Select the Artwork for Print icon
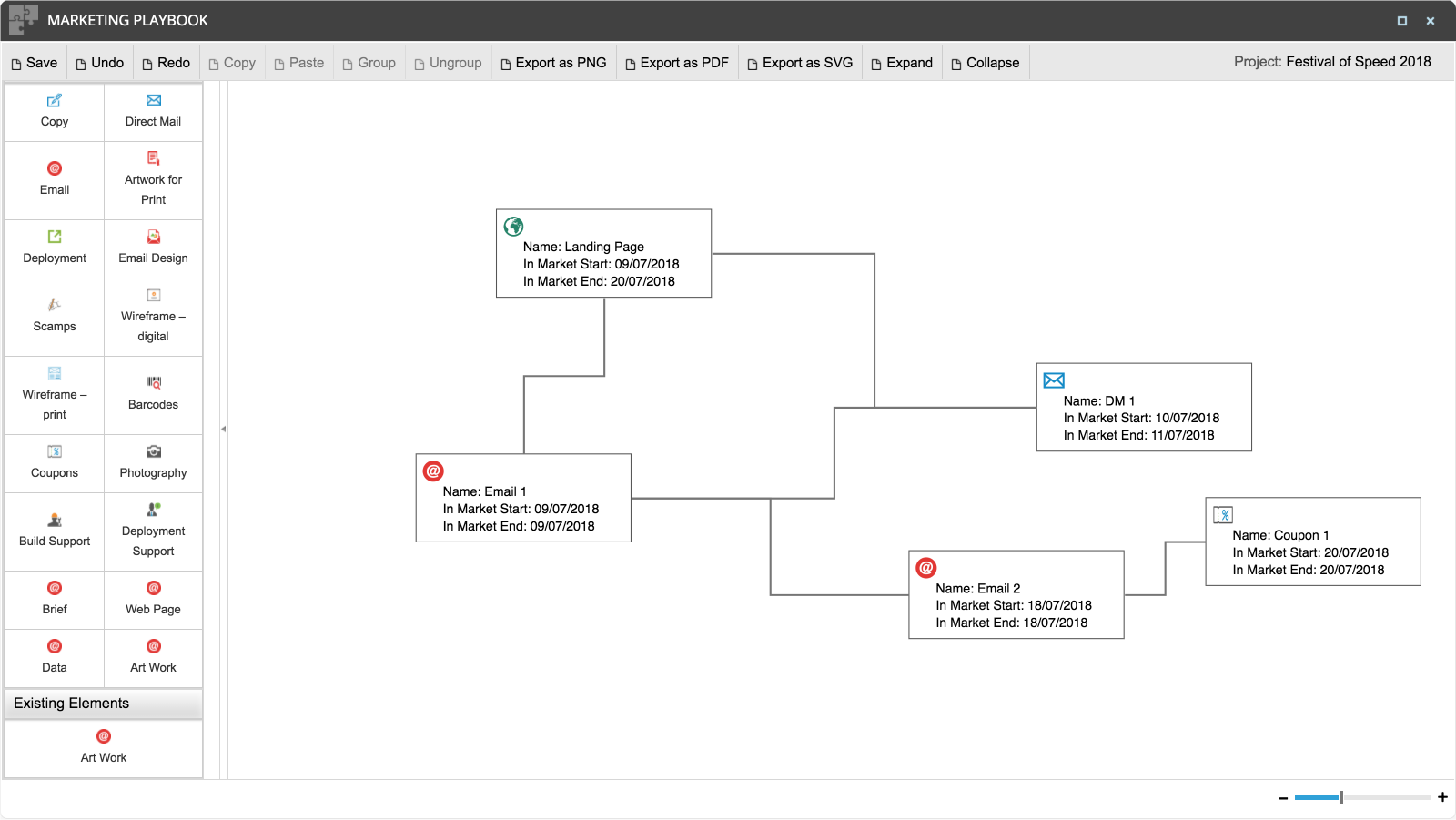Image resolution: width=1456 pixels, height=820 pixels. [153, 159]
